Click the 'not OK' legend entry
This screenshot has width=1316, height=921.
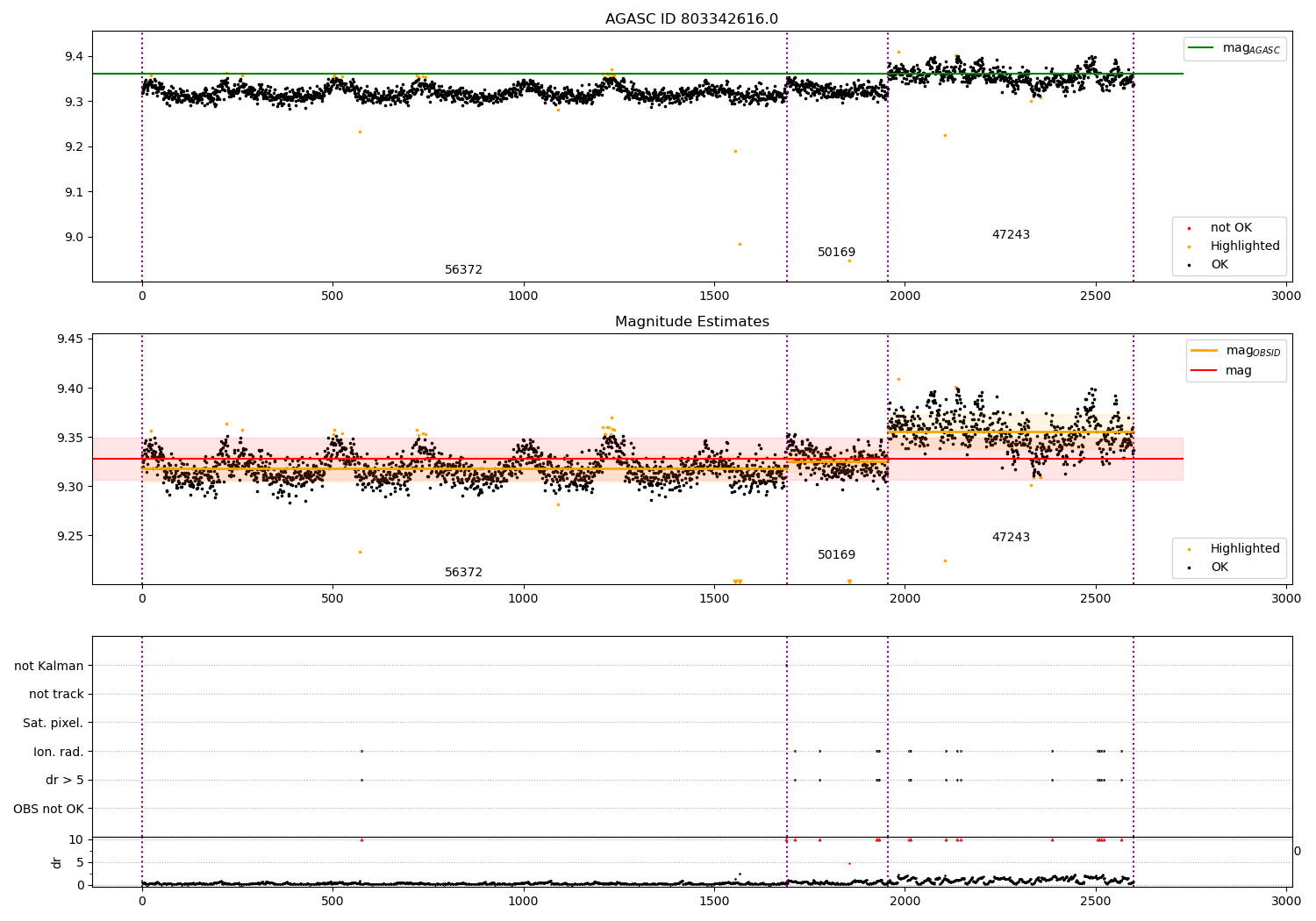(1221, 228)
